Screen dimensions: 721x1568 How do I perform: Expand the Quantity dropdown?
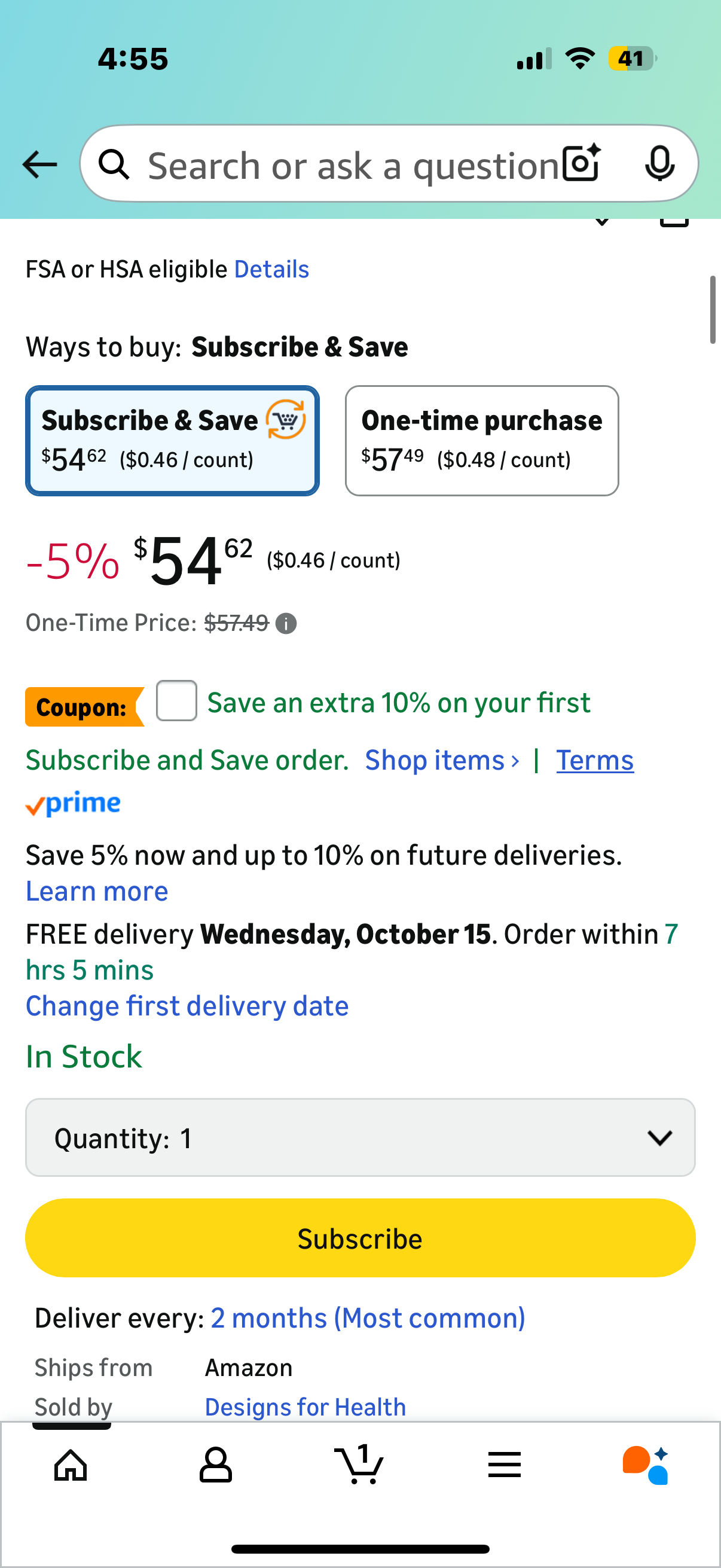coord(360,1137)
